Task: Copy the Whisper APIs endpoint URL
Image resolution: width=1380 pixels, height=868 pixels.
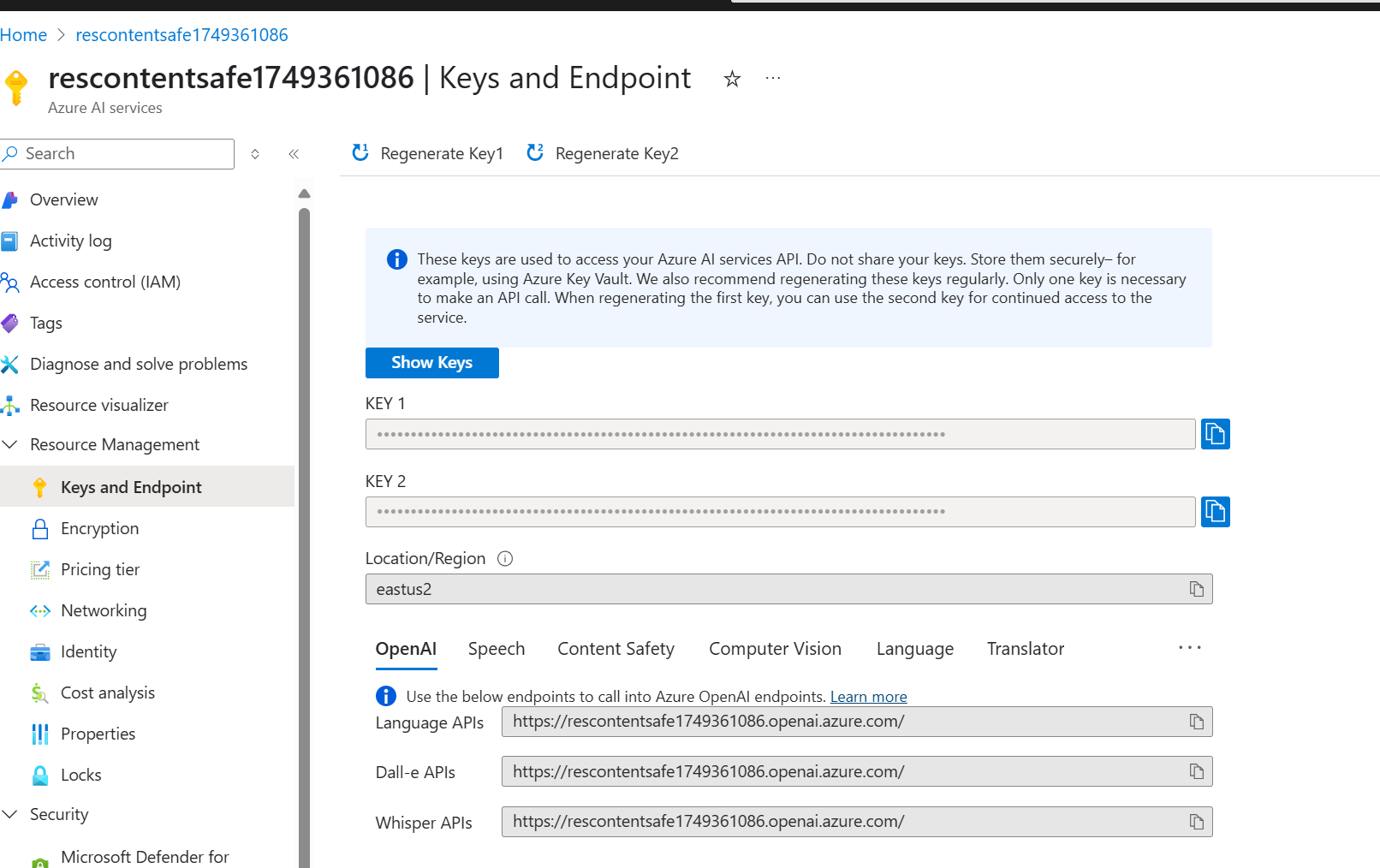Action: tap(1196, 821)
